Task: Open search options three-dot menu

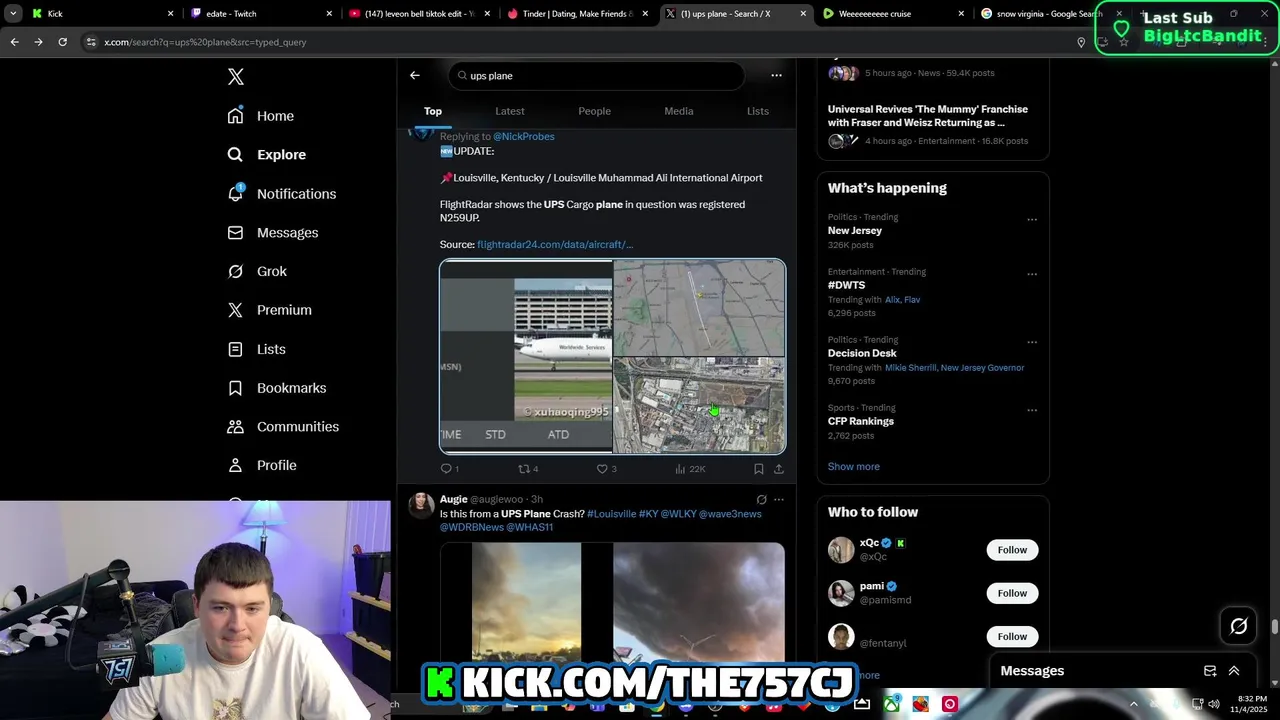Action: (x=776, y=75)
